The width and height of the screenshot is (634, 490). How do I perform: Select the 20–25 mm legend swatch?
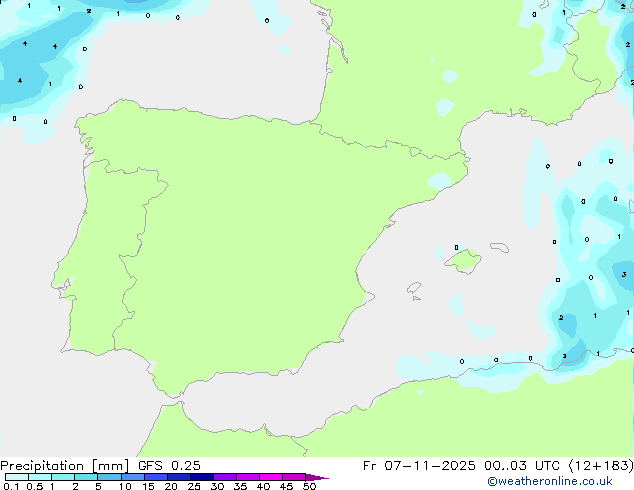coord(179,477)
